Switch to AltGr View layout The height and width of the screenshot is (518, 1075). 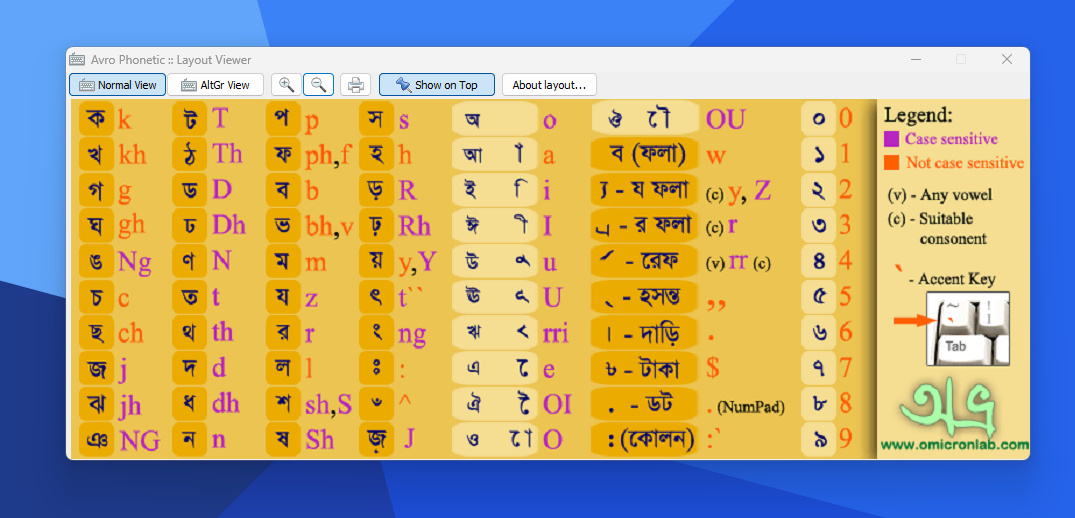215,85
